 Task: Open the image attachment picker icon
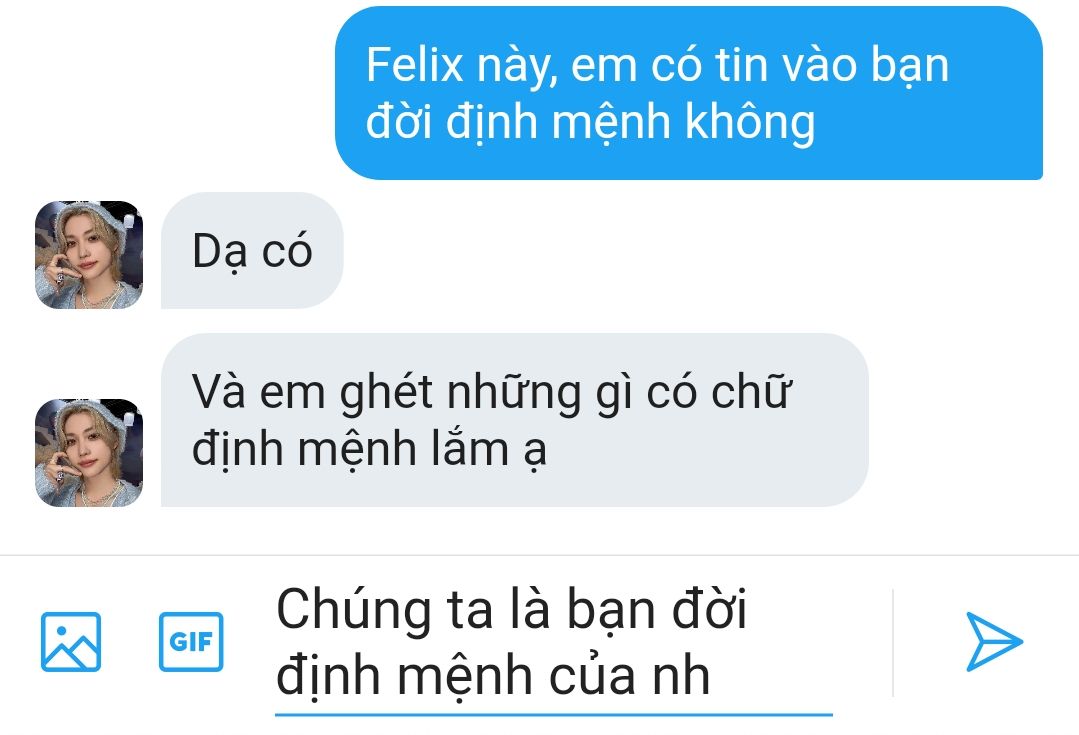[x=71, y=641]
